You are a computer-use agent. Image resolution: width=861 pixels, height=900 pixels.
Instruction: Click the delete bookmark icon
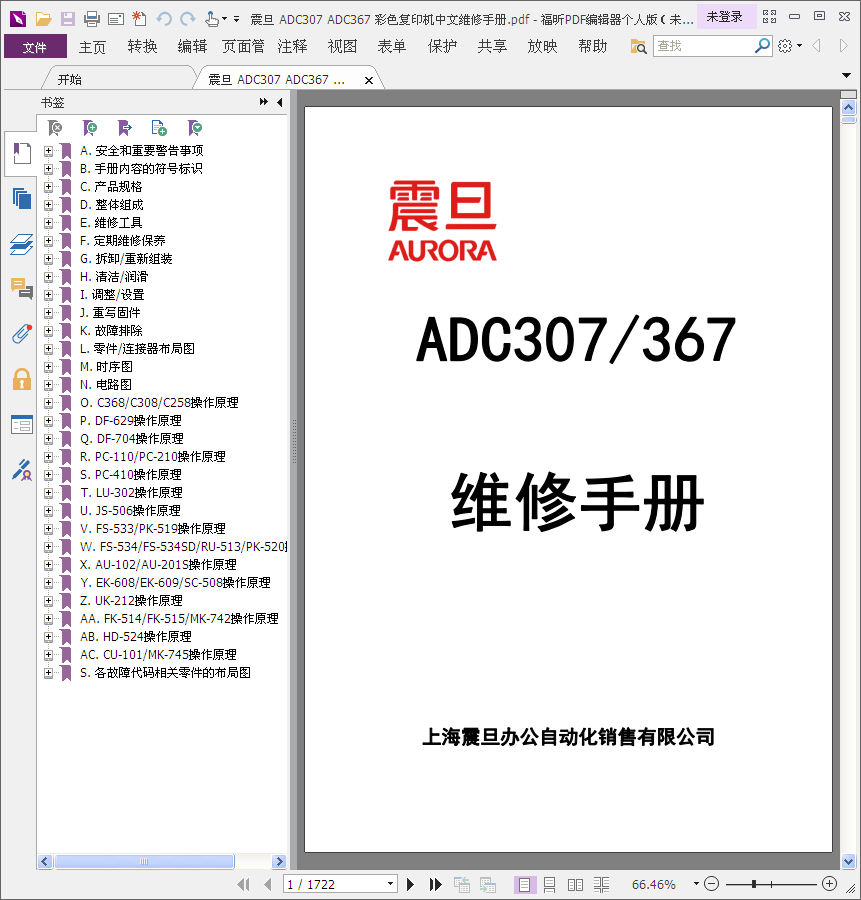(x=55, y=127)
